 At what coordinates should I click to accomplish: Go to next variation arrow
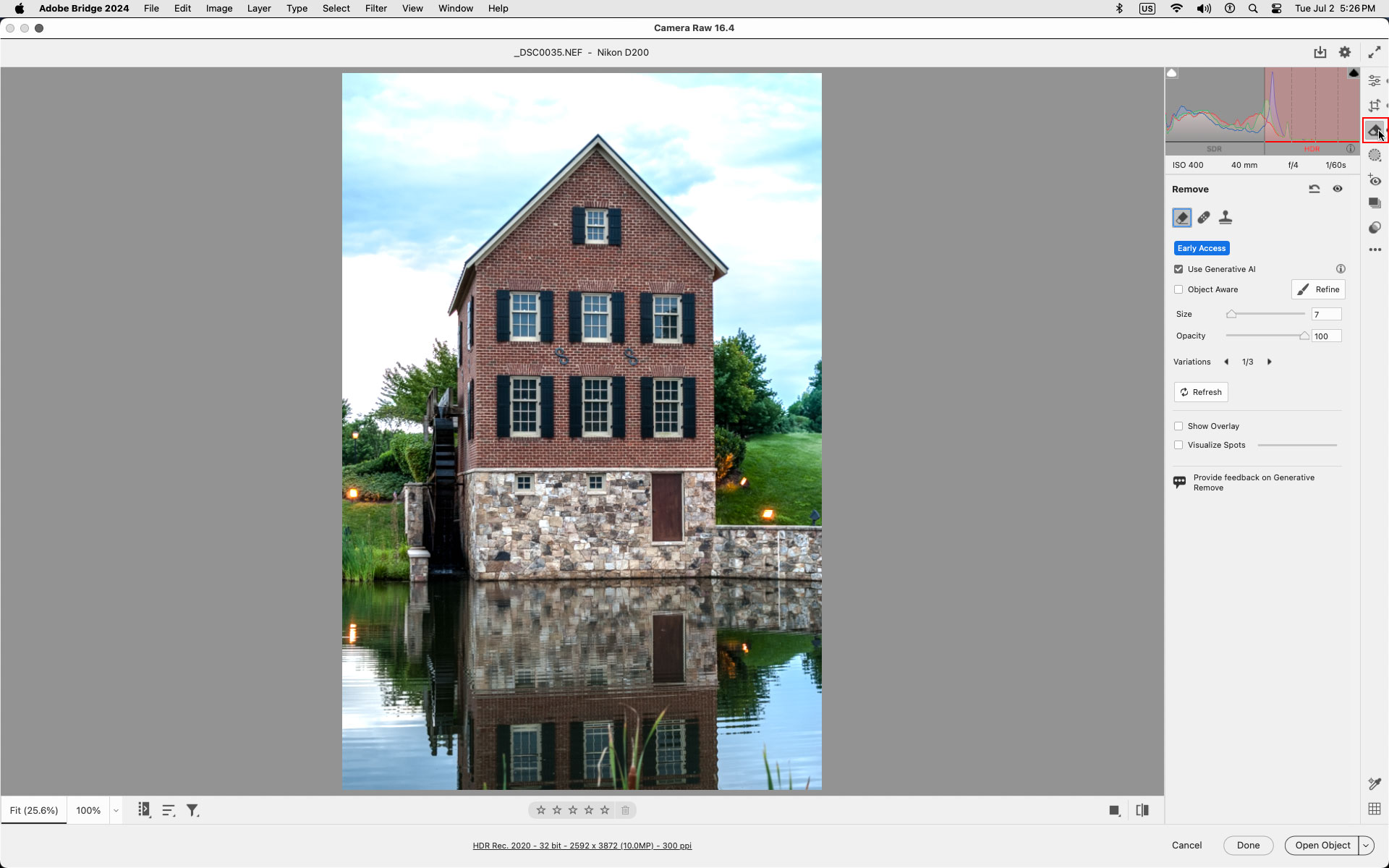point(1269,362)
